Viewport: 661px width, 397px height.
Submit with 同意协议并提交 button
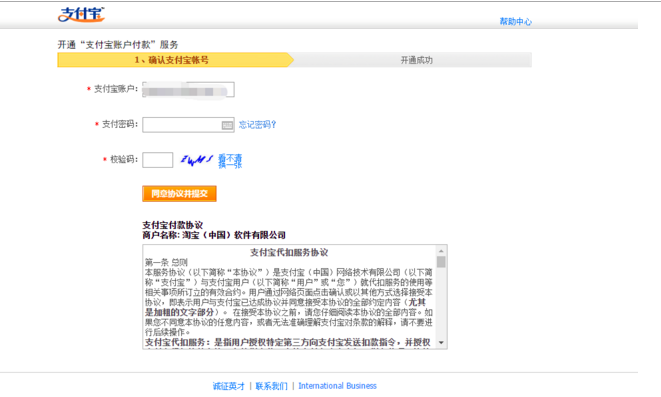(179, 194)
